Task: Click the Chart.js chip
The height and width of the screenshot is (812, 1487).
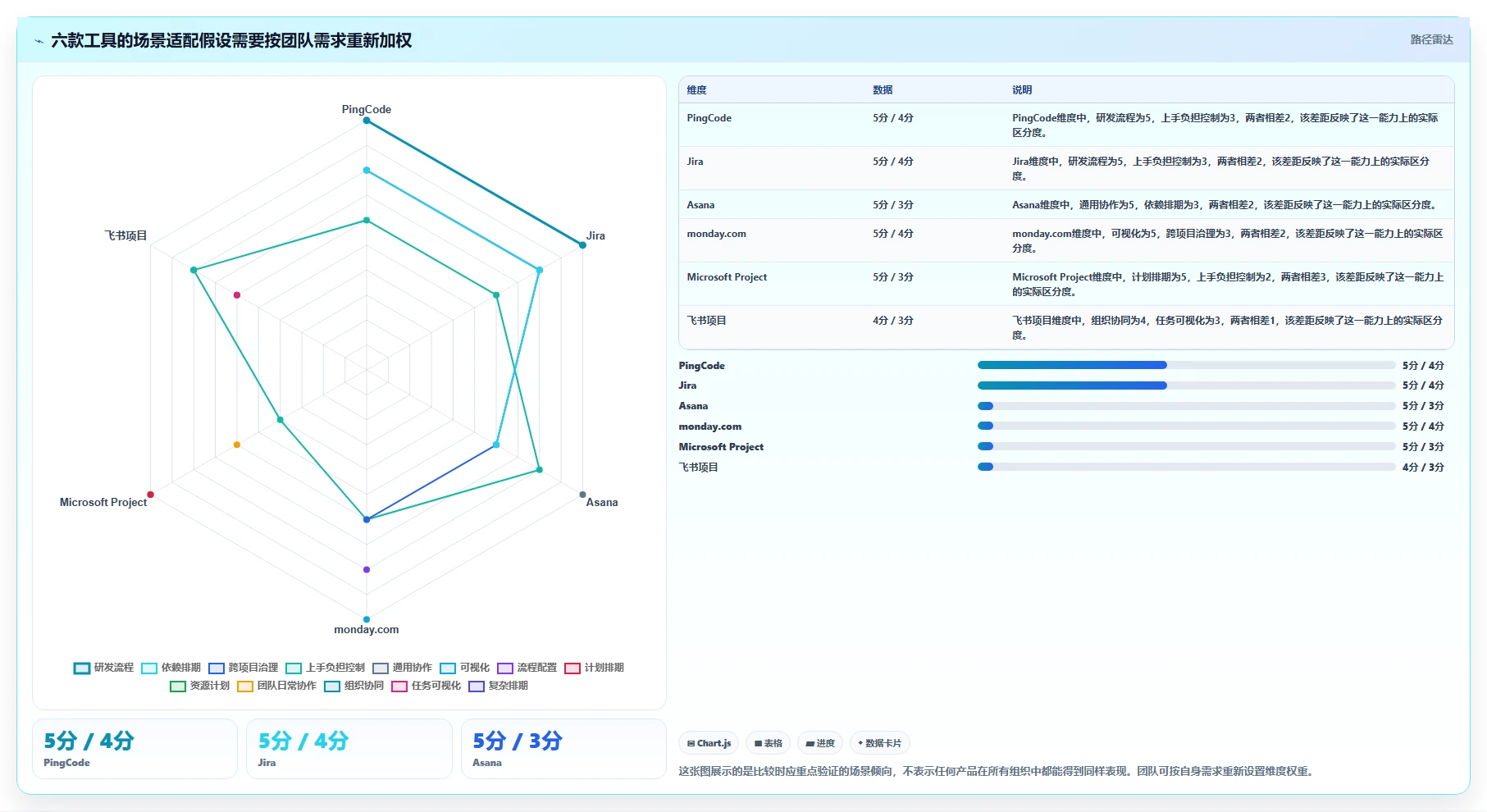Action: [x=709, y=743]
